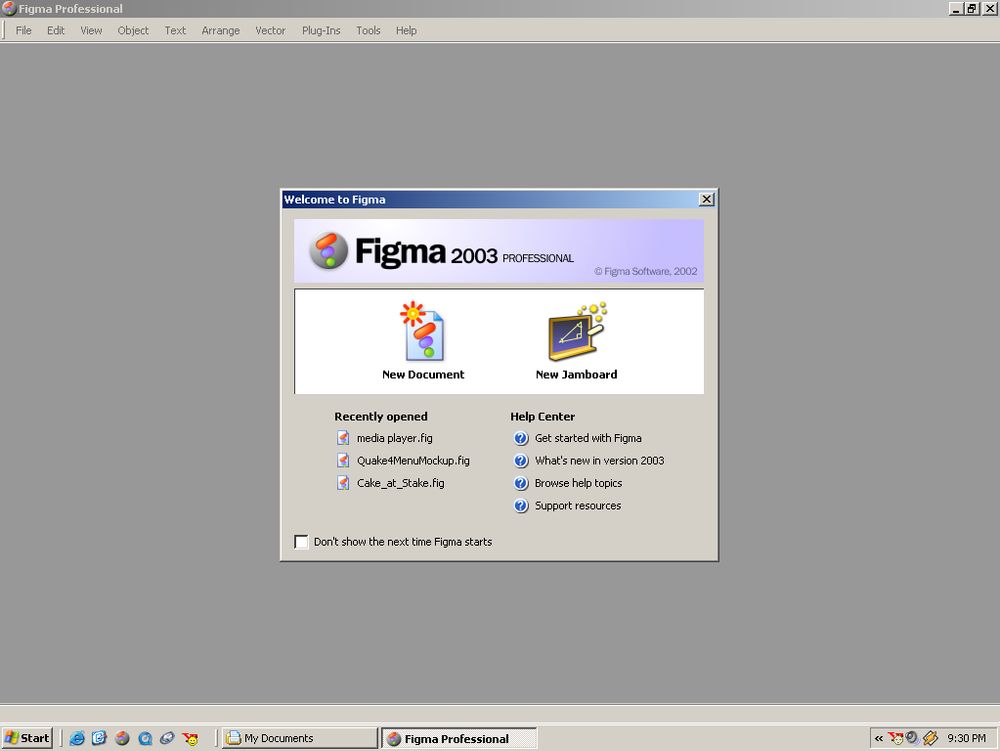This screenshot has height=751, width=1000.
Task: Restore down the Figma Professional window
Action: 971,8
